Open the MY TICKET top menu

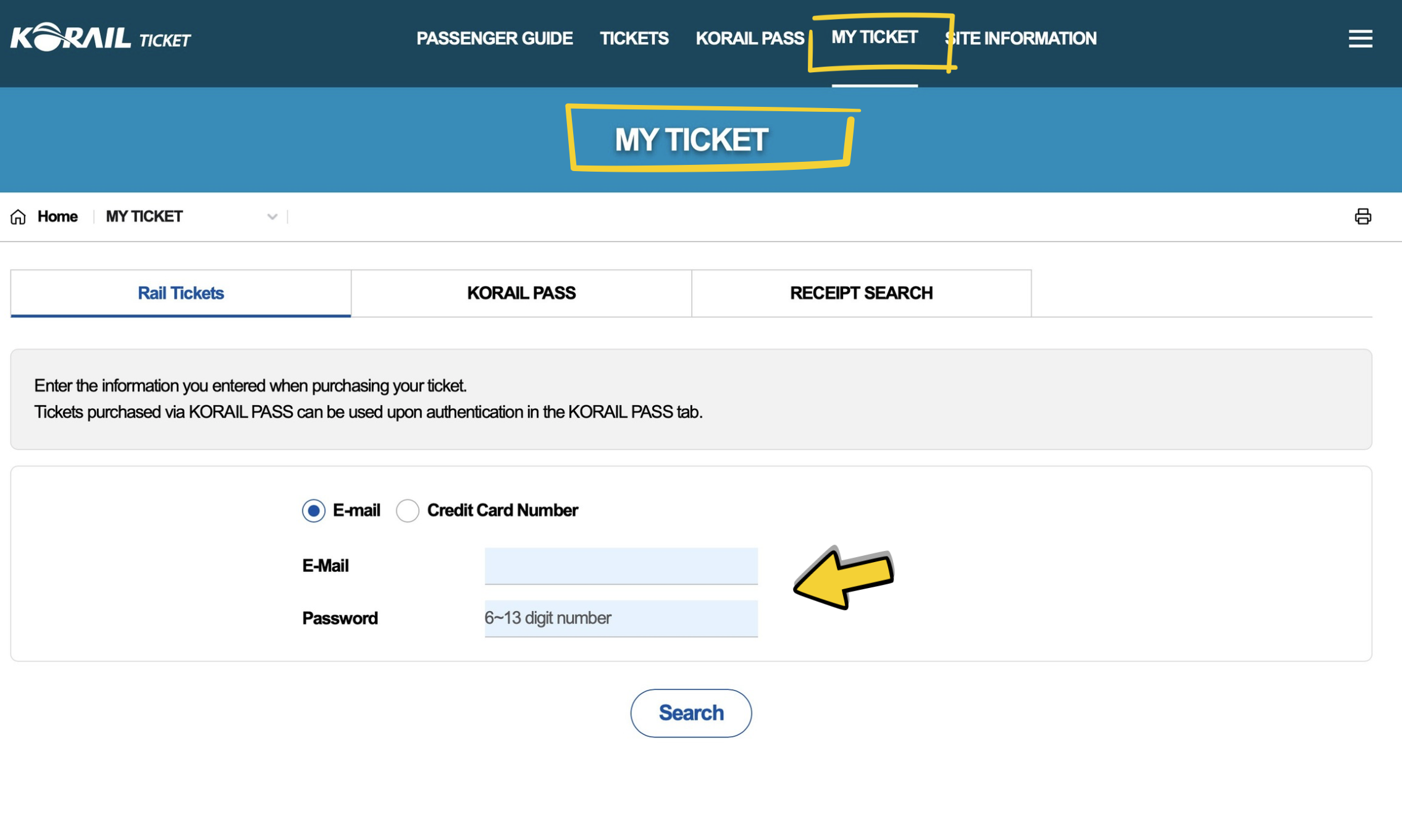point(874,38)
